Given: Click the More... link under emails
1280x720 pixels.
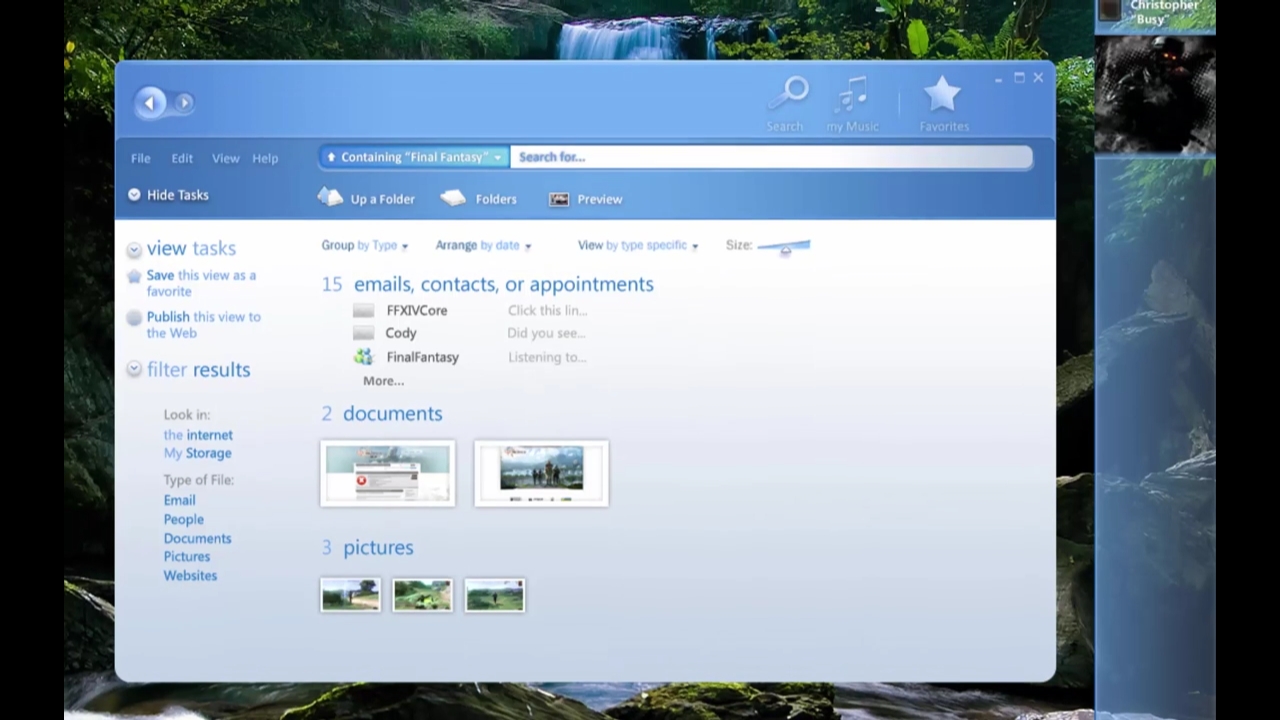Looking at the screenshot, I should coord(383,381).
